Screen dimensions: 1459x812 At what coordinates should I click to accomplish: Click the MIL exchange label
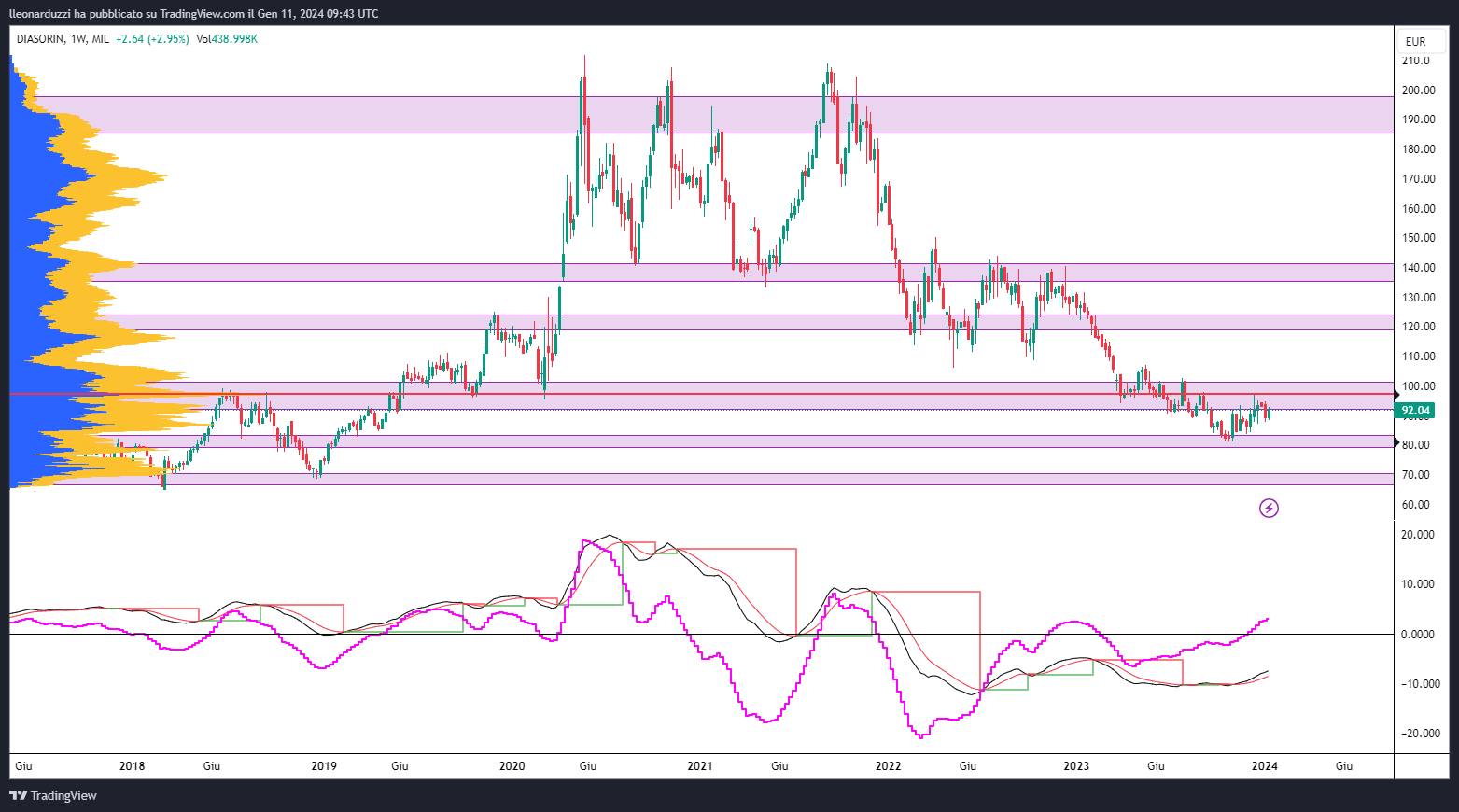pos(101,39)
